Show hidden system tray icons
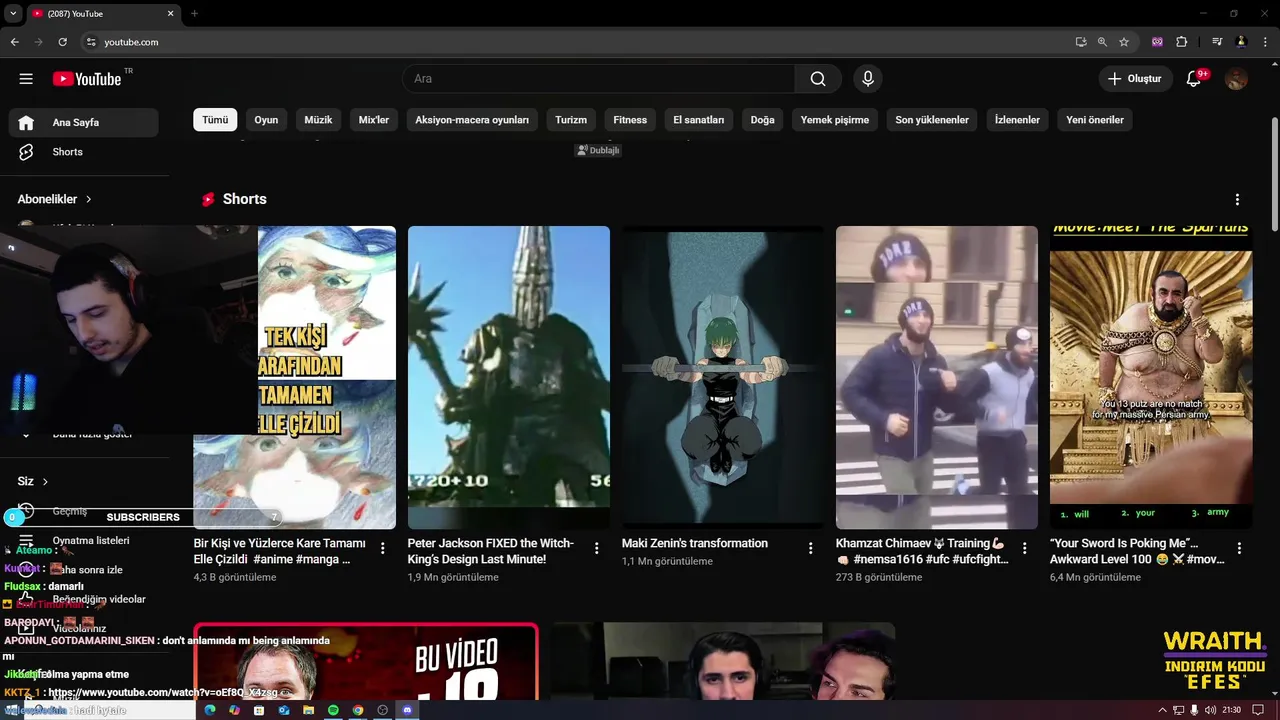Screen dimensions: 1280x720 point(1162,710)
